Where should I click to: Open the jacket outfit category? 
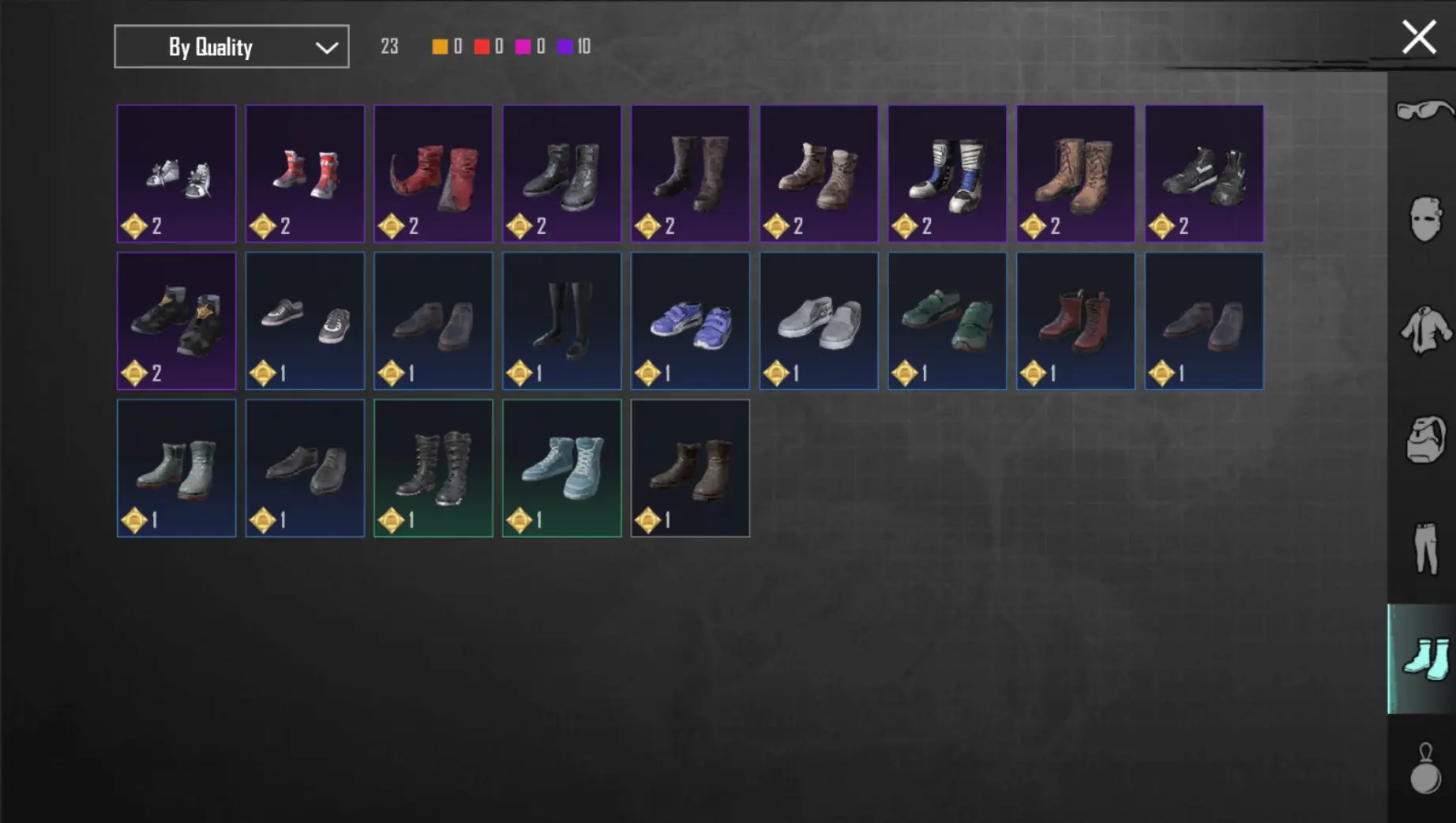[1424, 330]
